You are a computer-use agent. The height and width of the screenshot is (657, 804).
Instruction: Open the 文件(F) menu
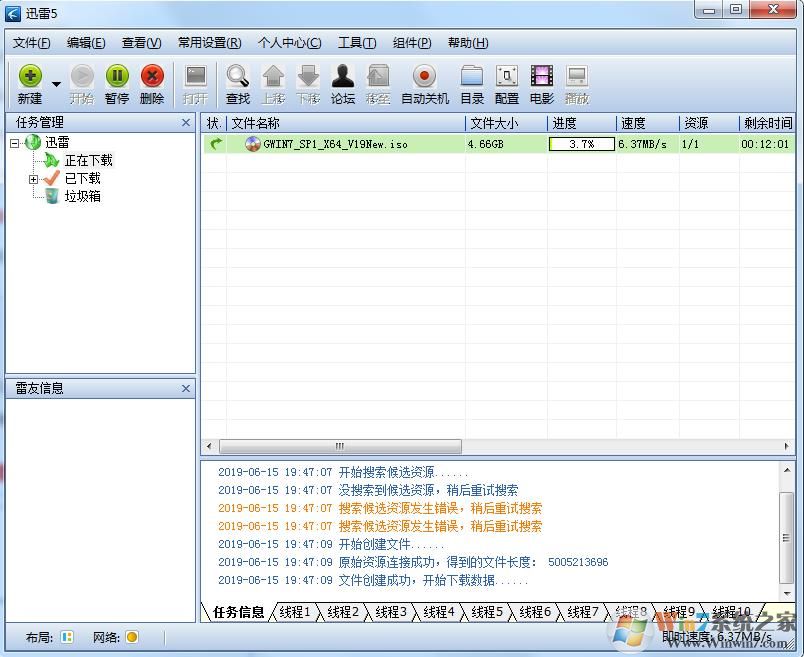point(31,43)
